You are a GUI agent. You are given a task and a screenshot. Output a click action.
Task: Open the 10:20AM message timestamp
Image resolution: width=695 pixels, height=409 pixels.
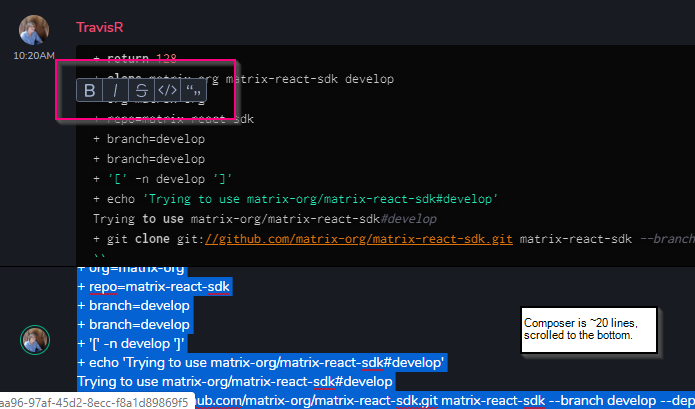(34, 56)
